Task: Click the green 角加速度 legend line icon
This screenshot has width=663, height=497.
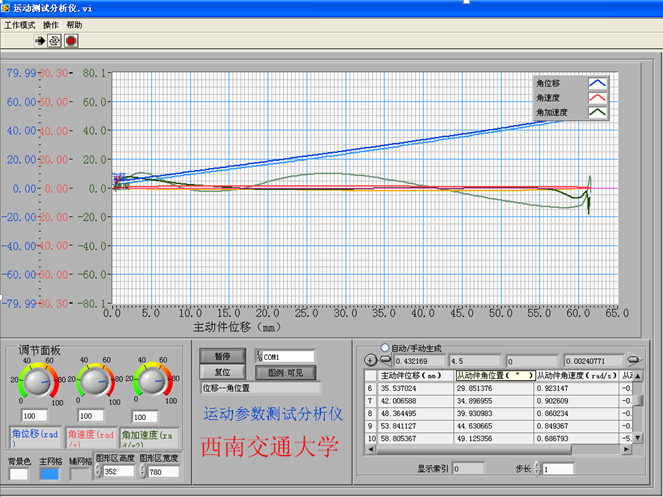Action: (597, 112)
